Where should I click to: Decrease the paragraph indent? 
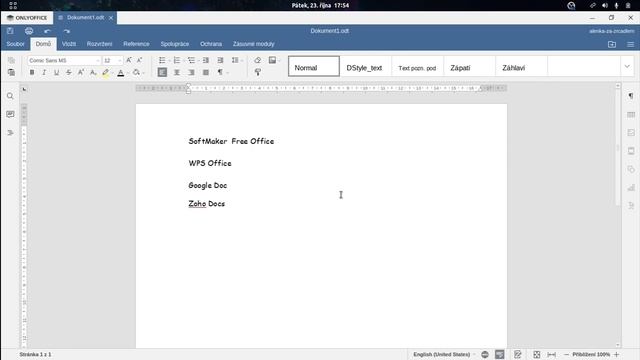[206, 60]
